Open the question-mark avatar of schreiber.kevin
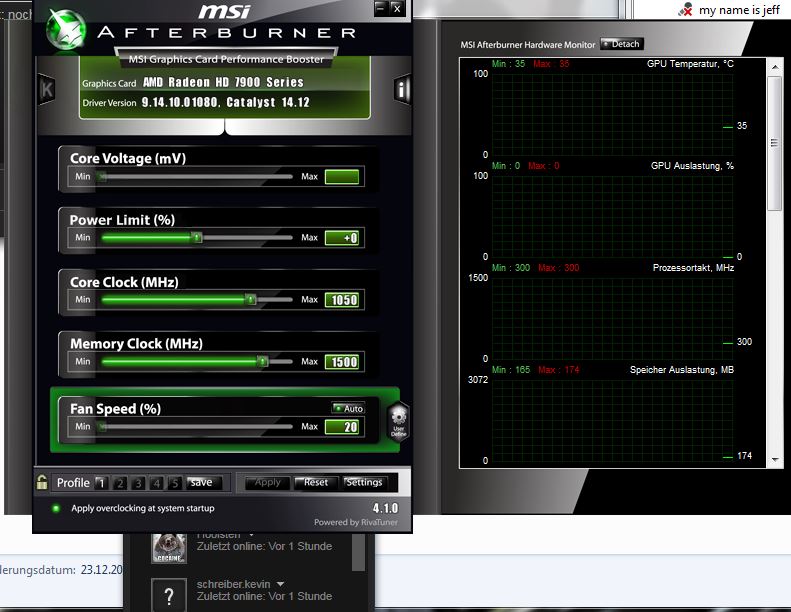 [x=169, y=595]
